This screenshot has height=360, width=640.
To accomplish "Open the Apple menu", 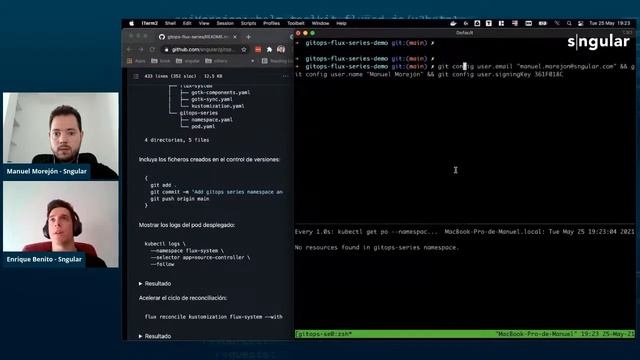I will 131,23.
